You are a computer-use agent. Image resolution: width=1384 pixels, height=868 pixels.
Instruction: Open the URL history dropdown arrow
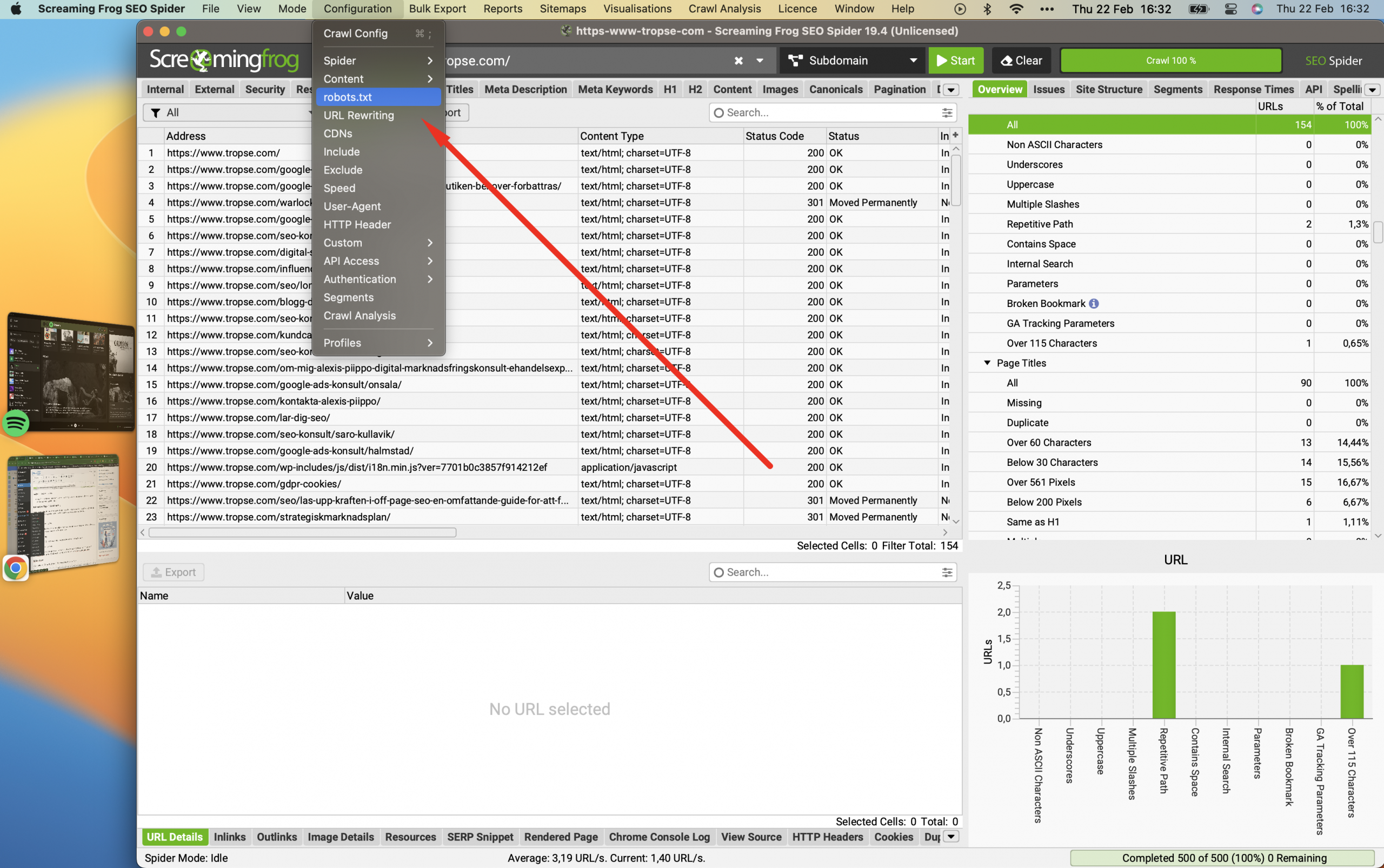coord(760,61)
